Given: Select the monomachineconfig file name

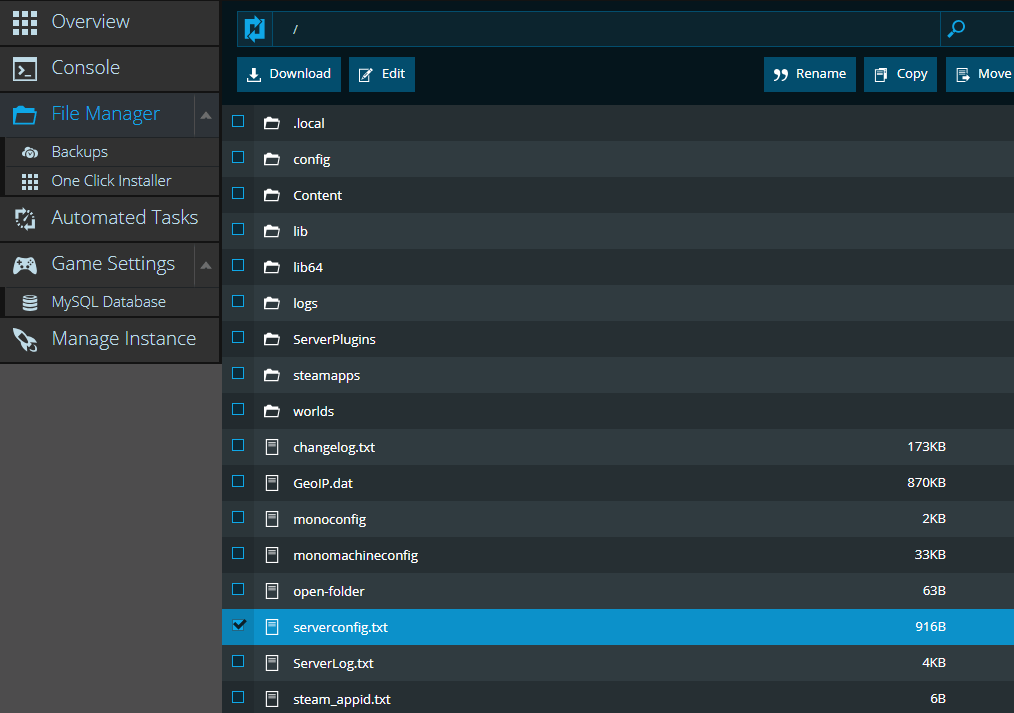Looking at the screenshot, I should (356, 555).
